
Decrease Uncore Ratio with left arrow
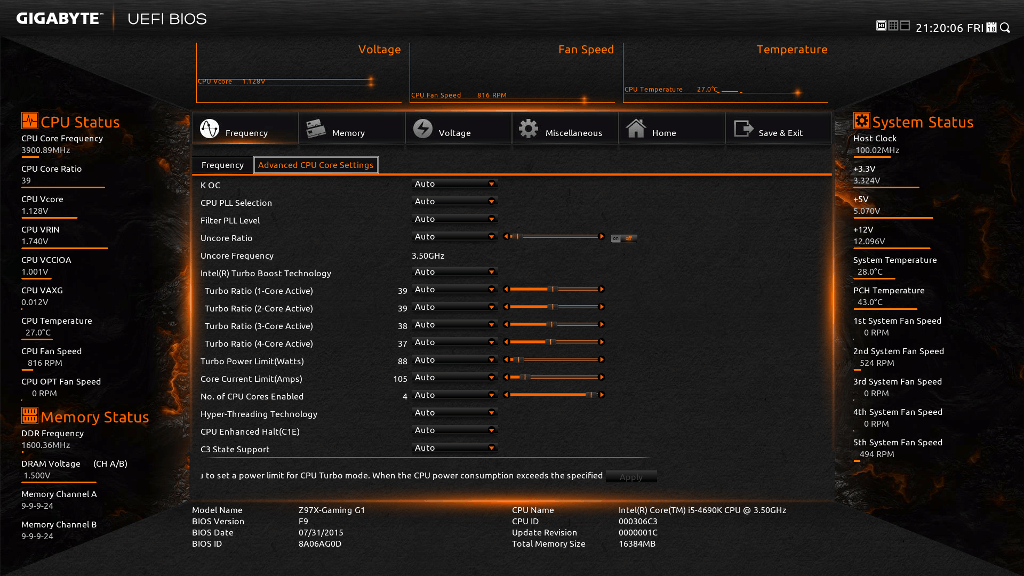point(506,236)
